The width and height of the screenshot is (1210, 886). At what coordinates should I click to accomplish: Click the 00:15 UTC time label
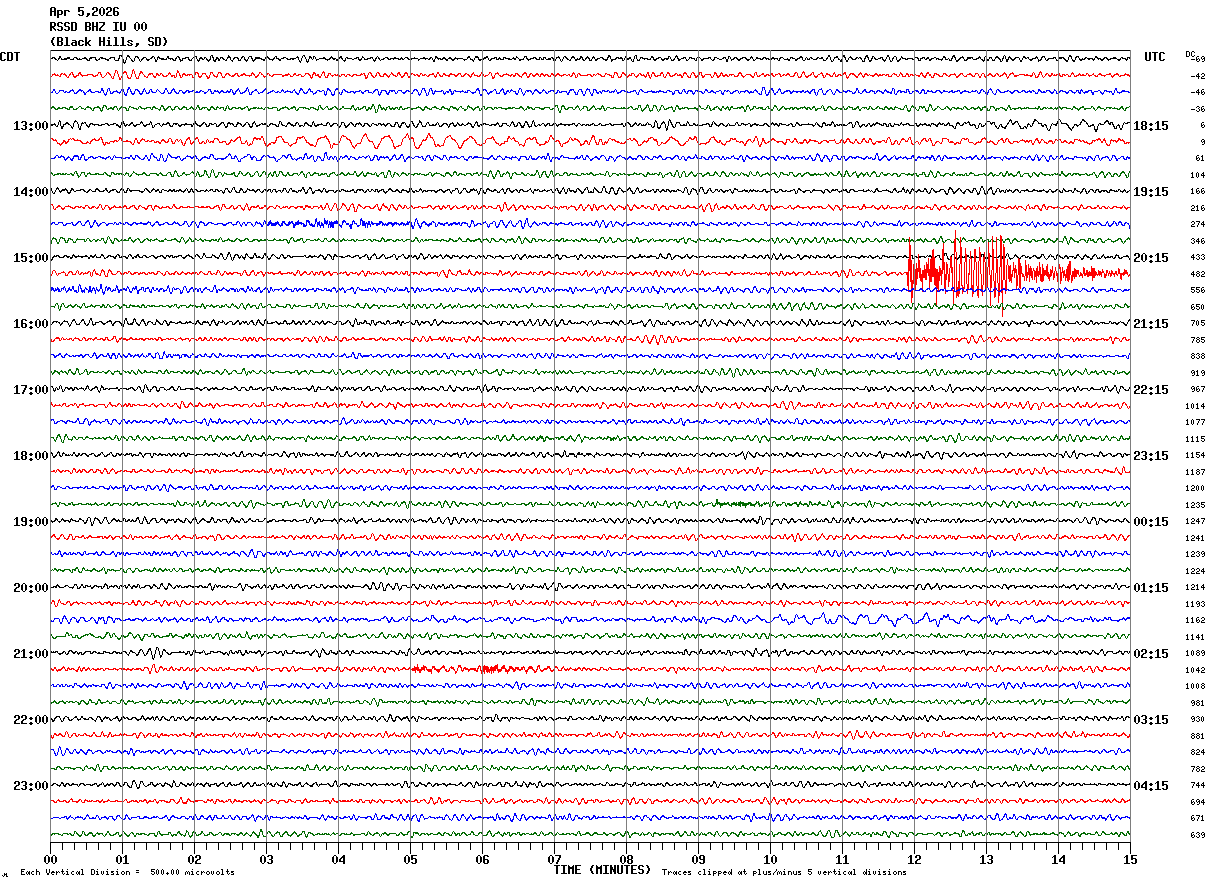(x=1151, y=522)
